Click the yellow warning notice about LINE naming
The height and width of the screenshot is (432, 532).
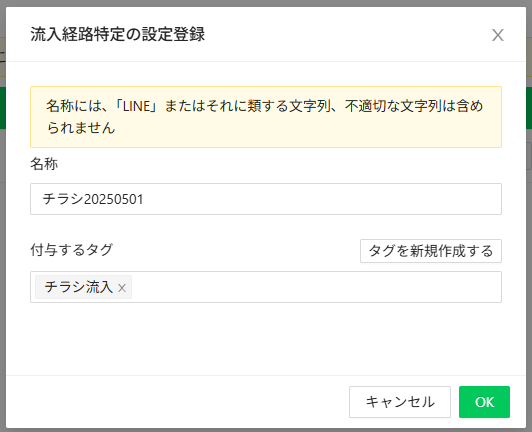pos(266,117)
